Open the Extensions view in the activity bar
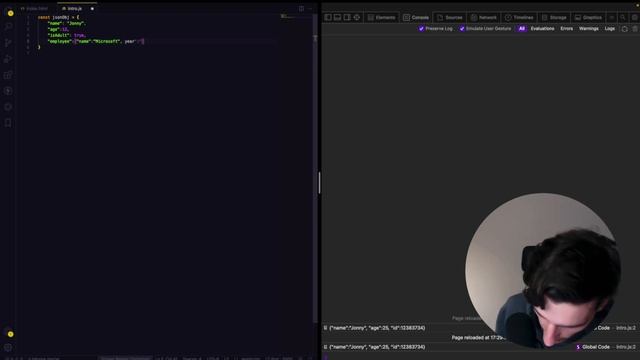The width and height of the screenshot is (640, 360). (x=8, y=75)
